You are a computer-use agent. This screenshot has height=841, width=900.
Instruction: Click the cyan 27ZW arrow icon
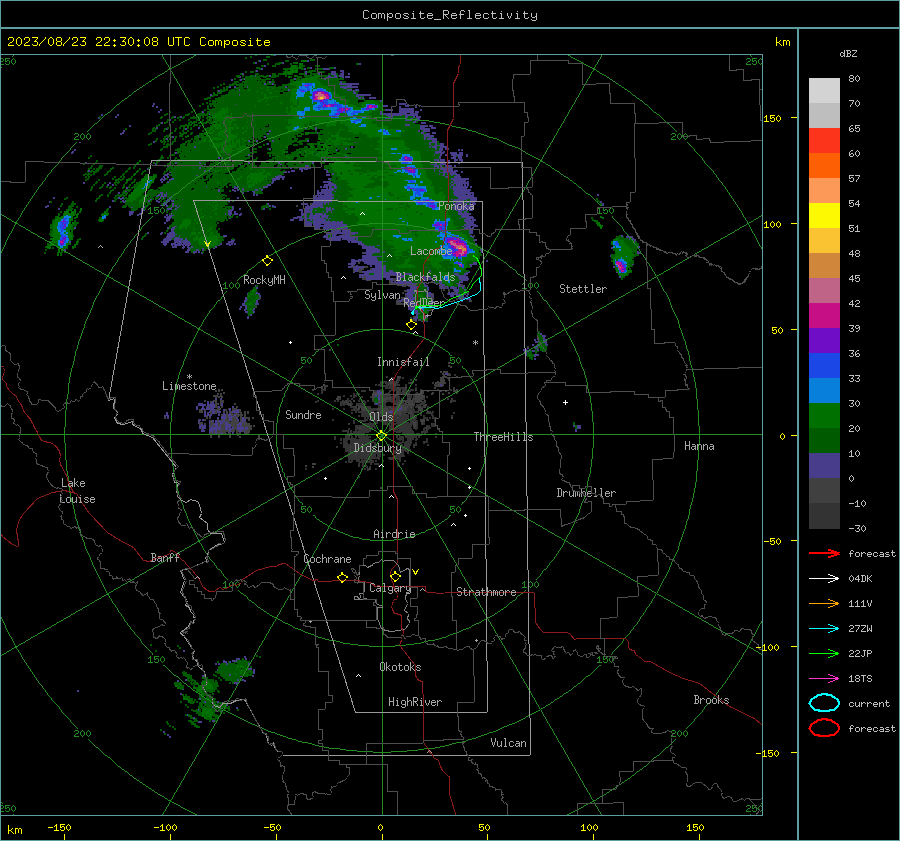[824, 629]
